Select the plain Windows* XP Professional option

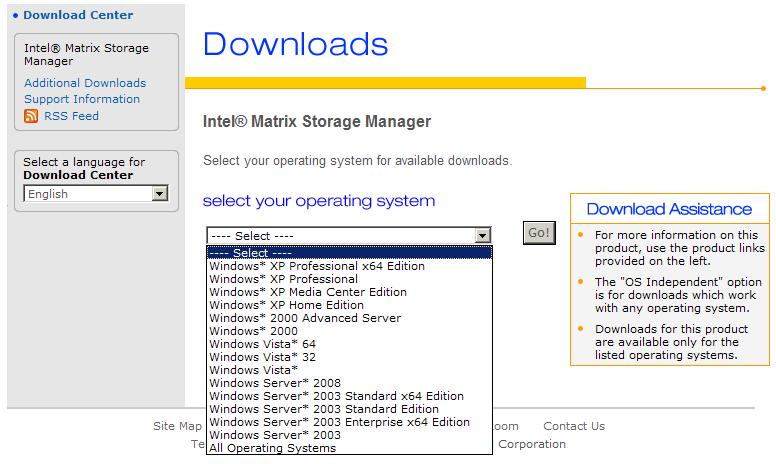coord(349,279)
